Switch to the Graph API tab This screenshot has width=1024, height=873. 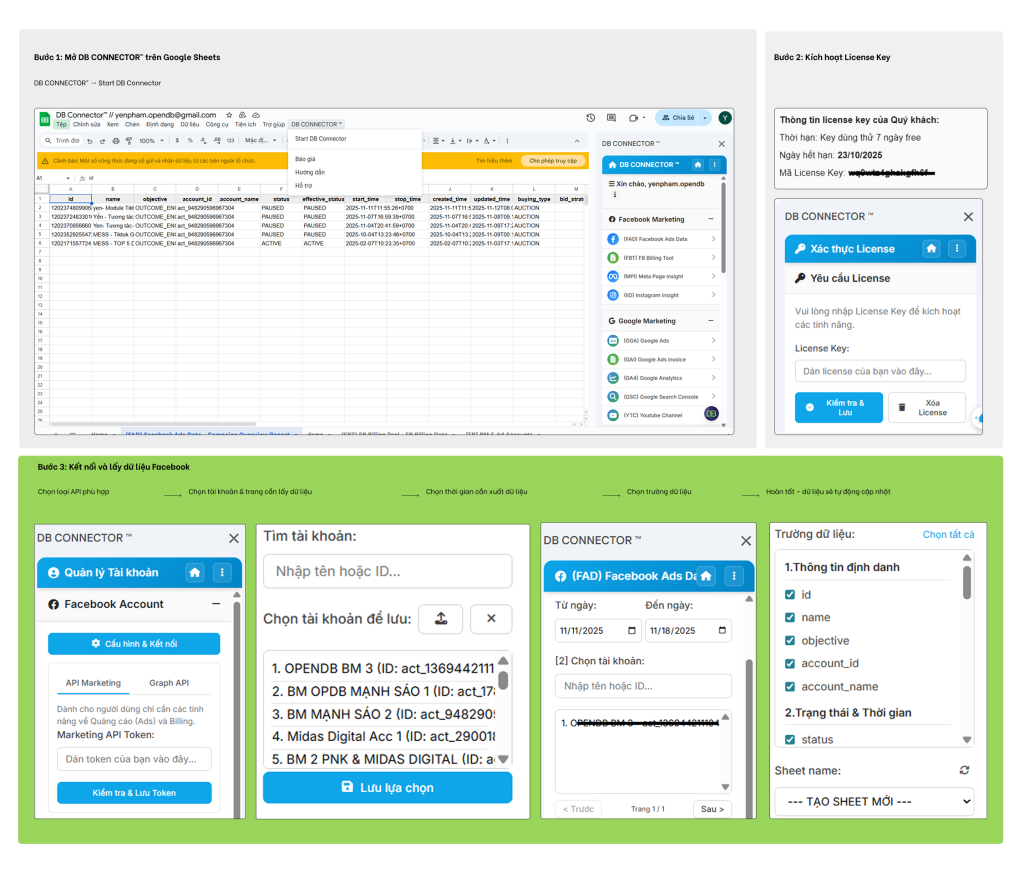coord(169,683)
